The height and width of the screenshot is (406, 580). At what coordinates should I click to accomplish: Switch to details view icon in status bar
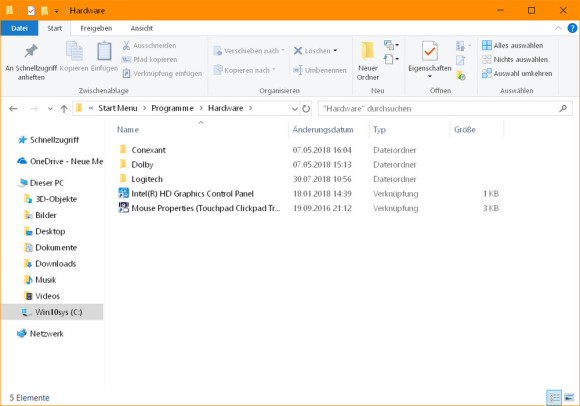pos(554,398)
